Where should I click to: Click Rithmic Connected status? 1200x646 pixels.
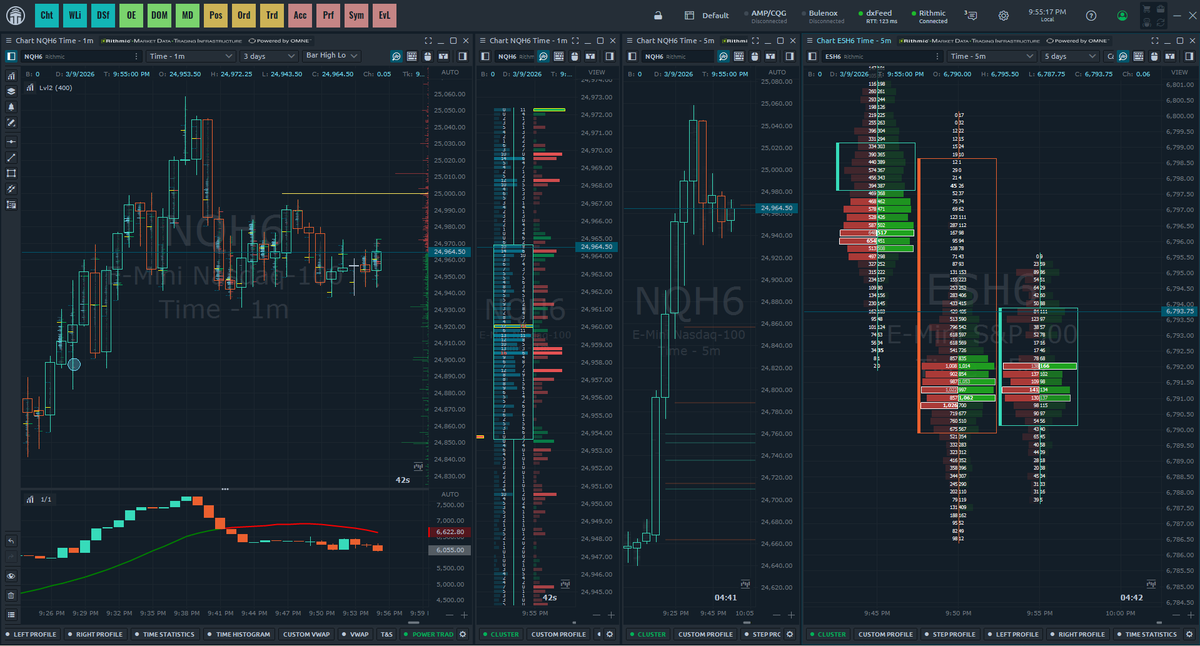pyautogui.click(x=928, y=16)
